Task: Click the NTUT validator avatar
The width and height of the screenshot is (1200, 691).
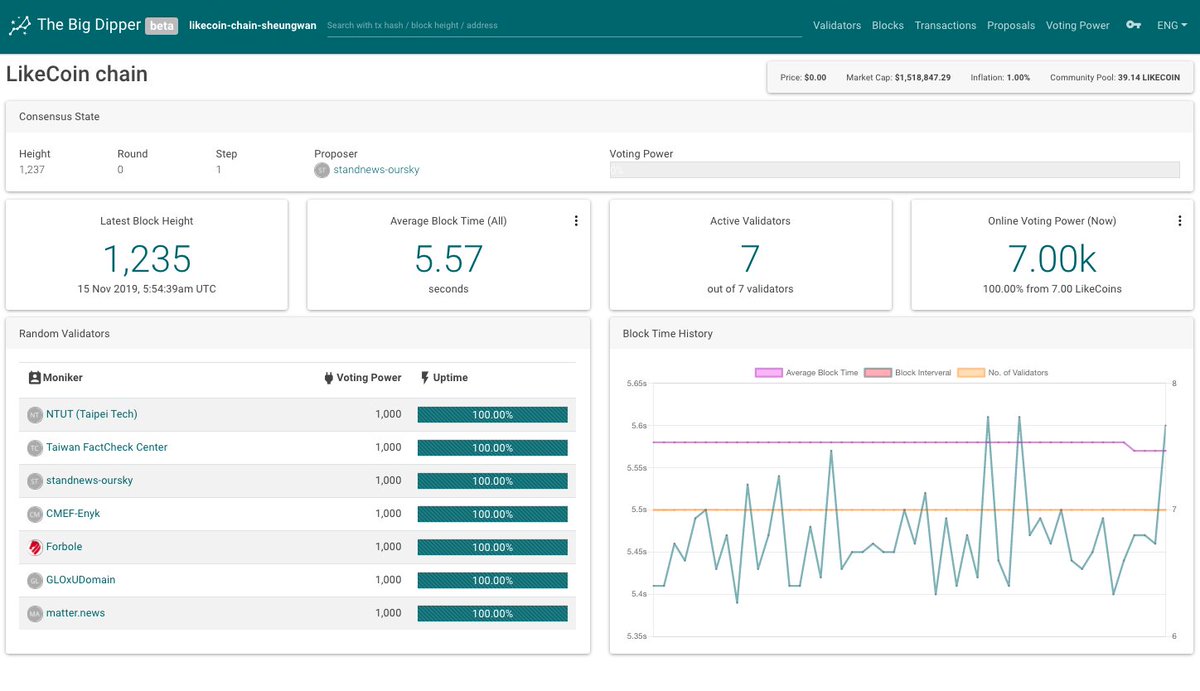Action: pyautogui.click(x=35, y=415)
